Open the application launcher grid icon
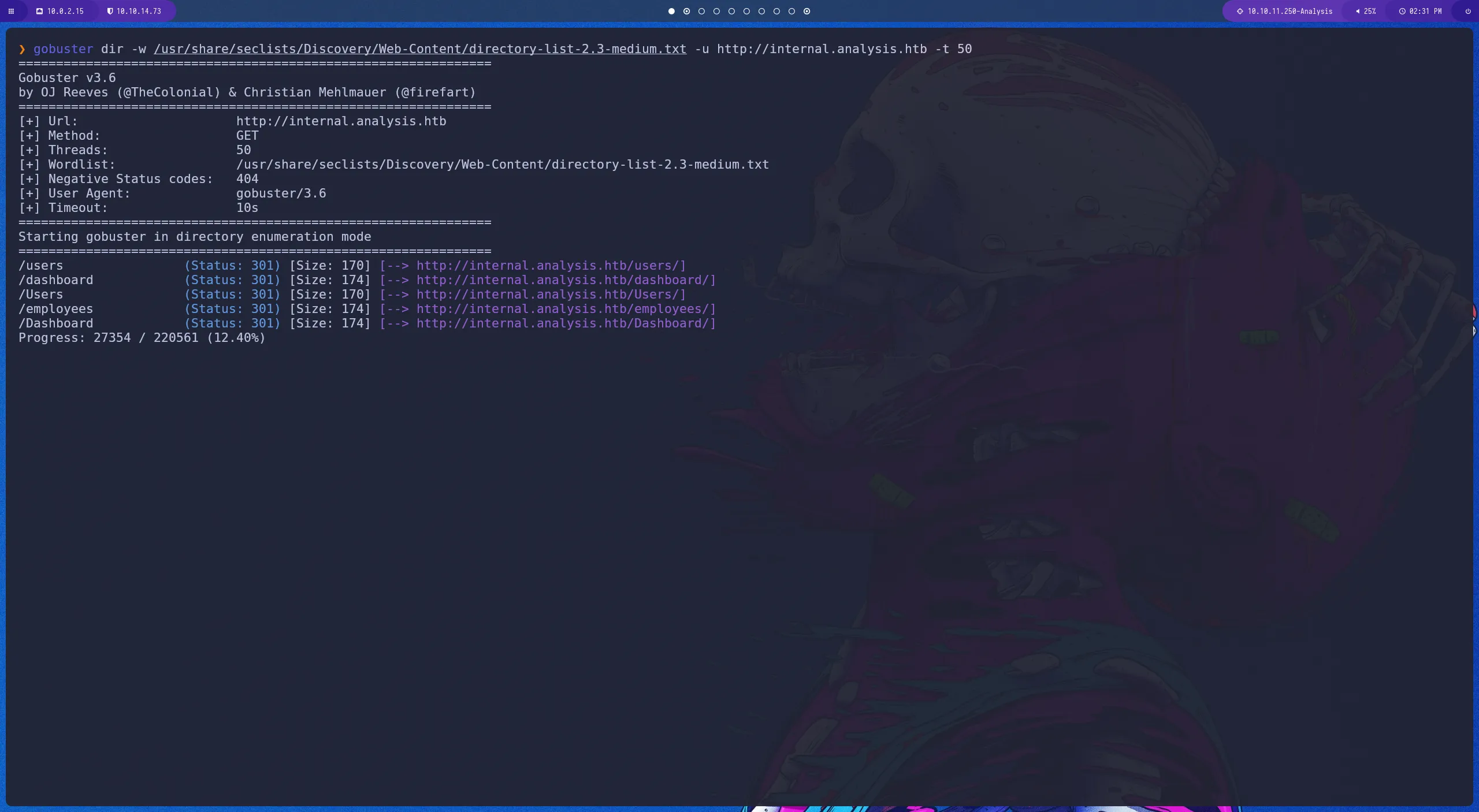The height and width of the screenshot is (812, 1479). pyautogui.click(x=12, y=11)
